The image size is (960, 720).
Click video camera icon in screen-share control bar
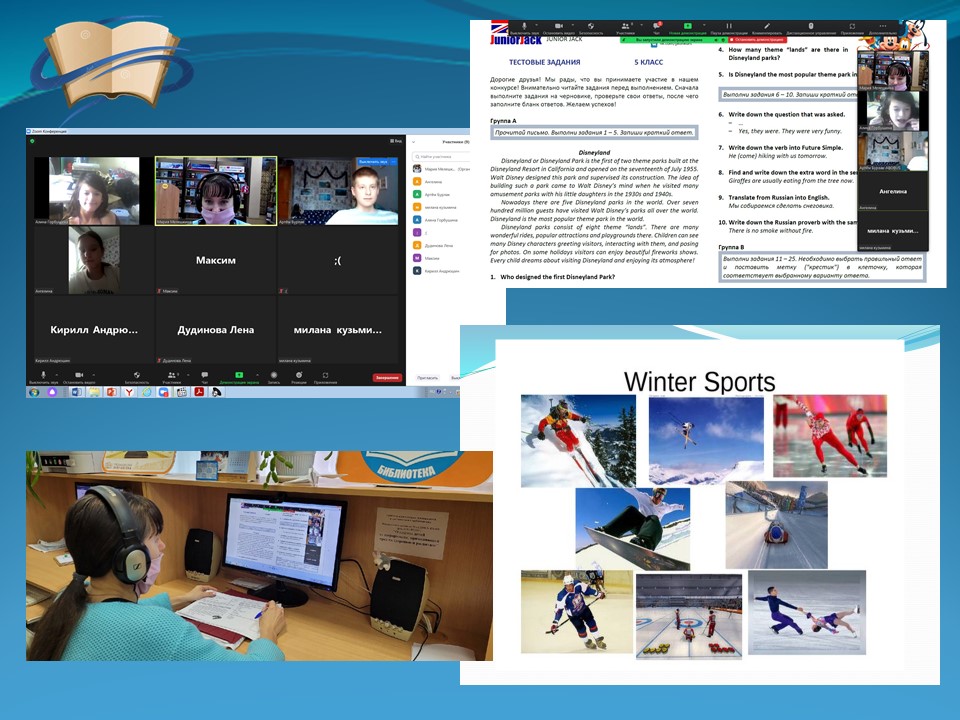558,26
